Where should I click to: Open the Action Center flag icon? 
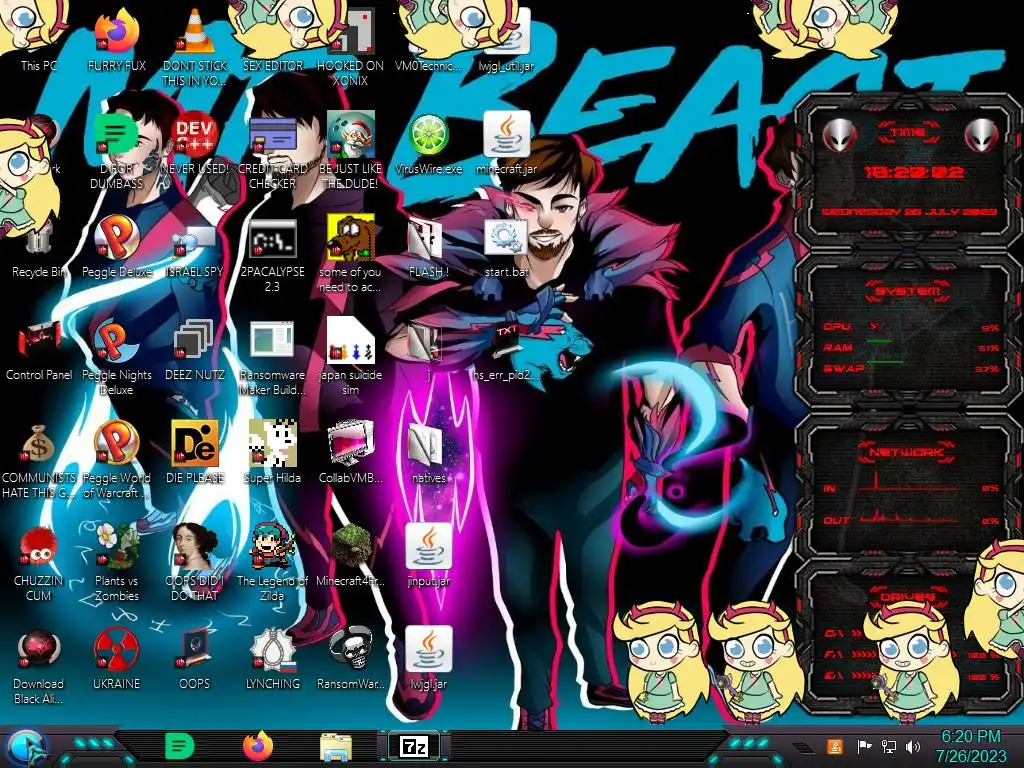point(865,746)
